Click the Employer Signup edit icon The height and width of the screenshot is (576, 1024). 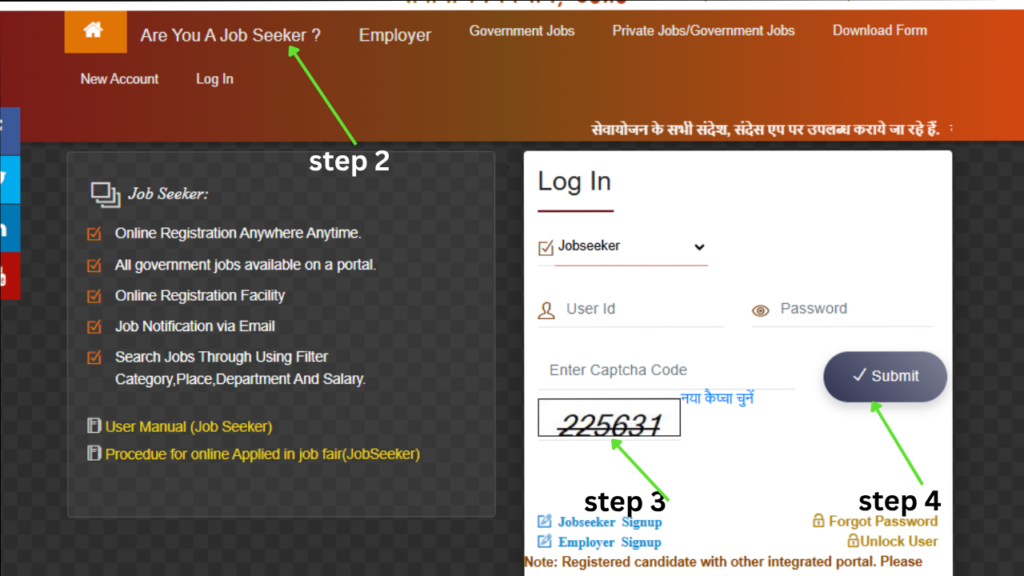tap(545, 542)
